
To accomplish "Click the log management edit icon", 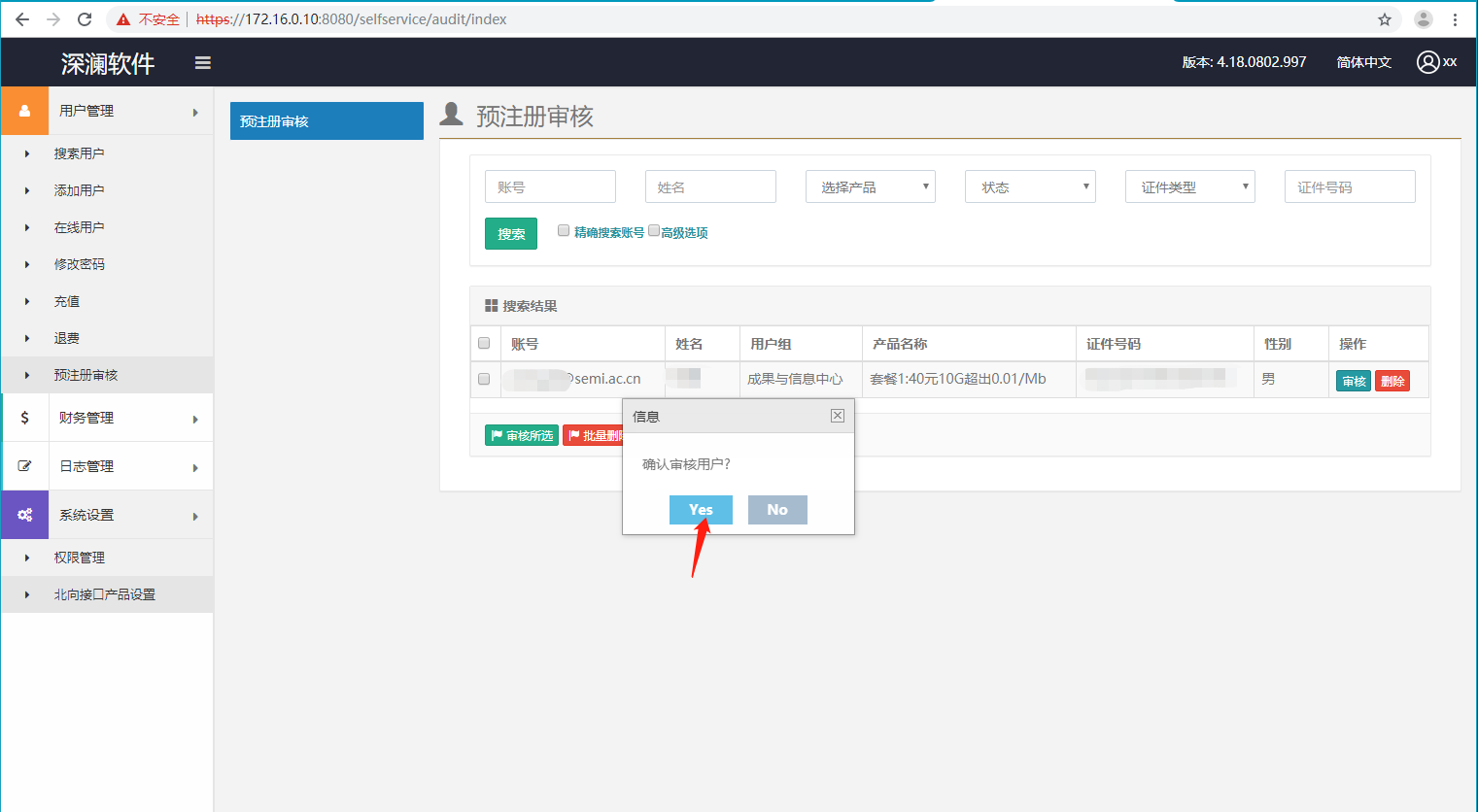I will click(25, 466).
